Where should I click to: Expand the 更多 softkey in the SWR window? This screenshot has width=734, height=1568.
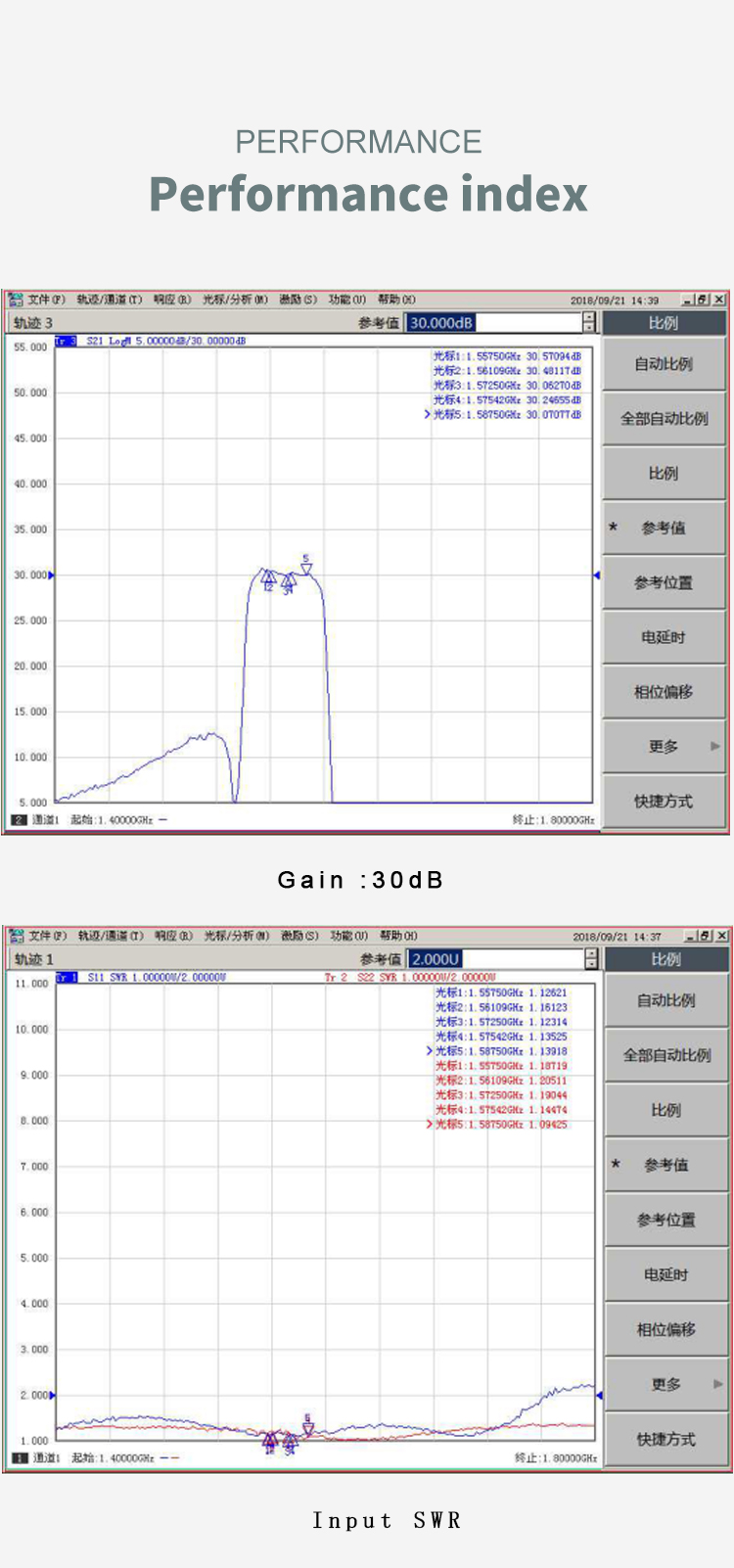(666, 1384)
